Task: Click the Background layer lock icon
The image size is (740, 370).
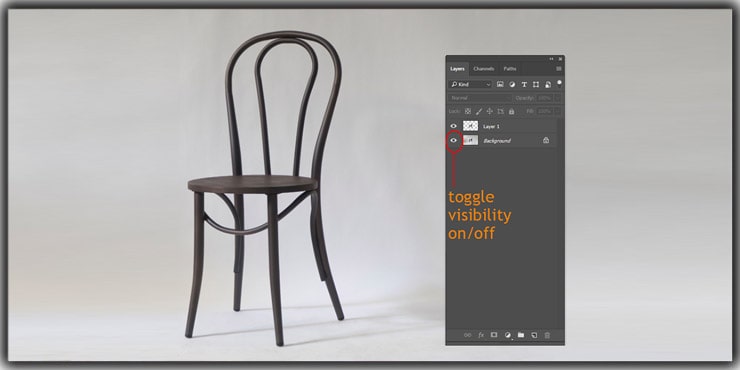Action: [546, 140]
